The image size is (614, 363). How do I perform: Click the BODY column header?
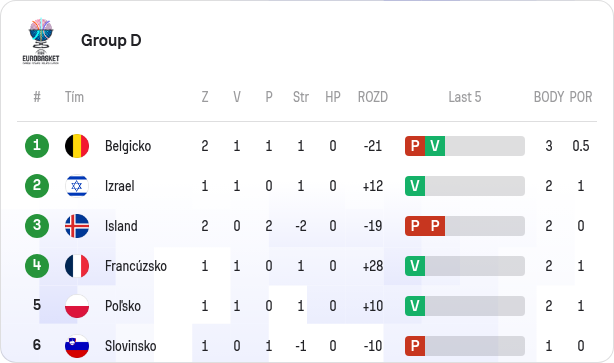(549, 97)
